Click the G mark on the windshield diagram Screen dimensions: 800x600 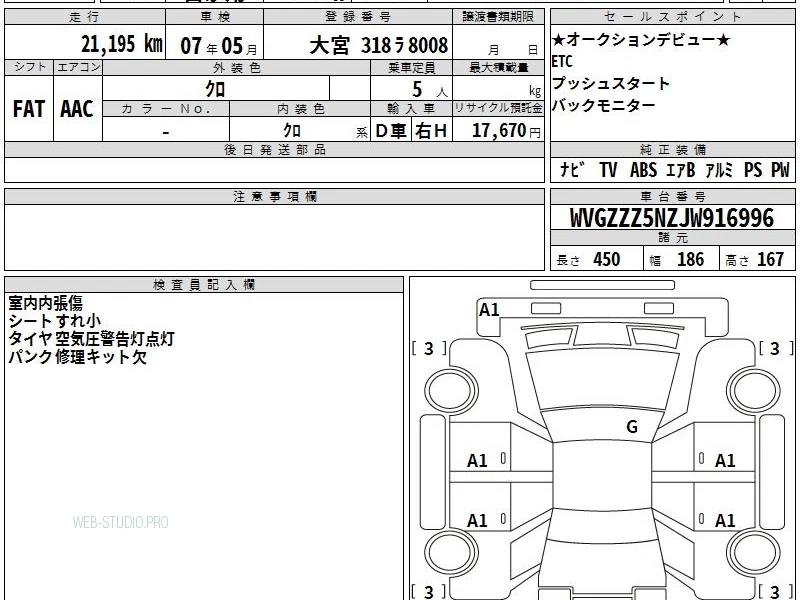point(632,427)
